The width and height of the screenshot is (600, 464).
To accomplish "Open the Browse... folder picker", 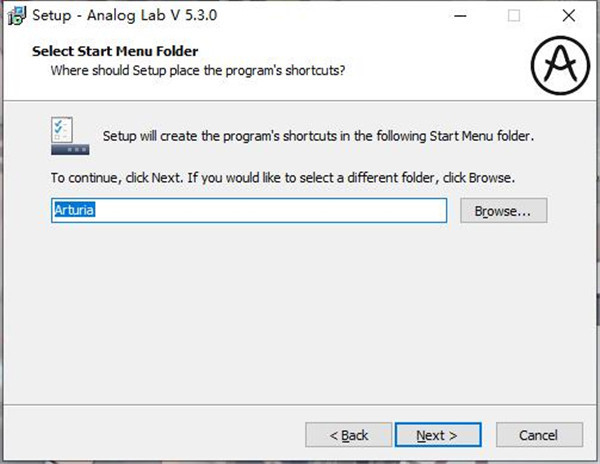I will point(504,210).
